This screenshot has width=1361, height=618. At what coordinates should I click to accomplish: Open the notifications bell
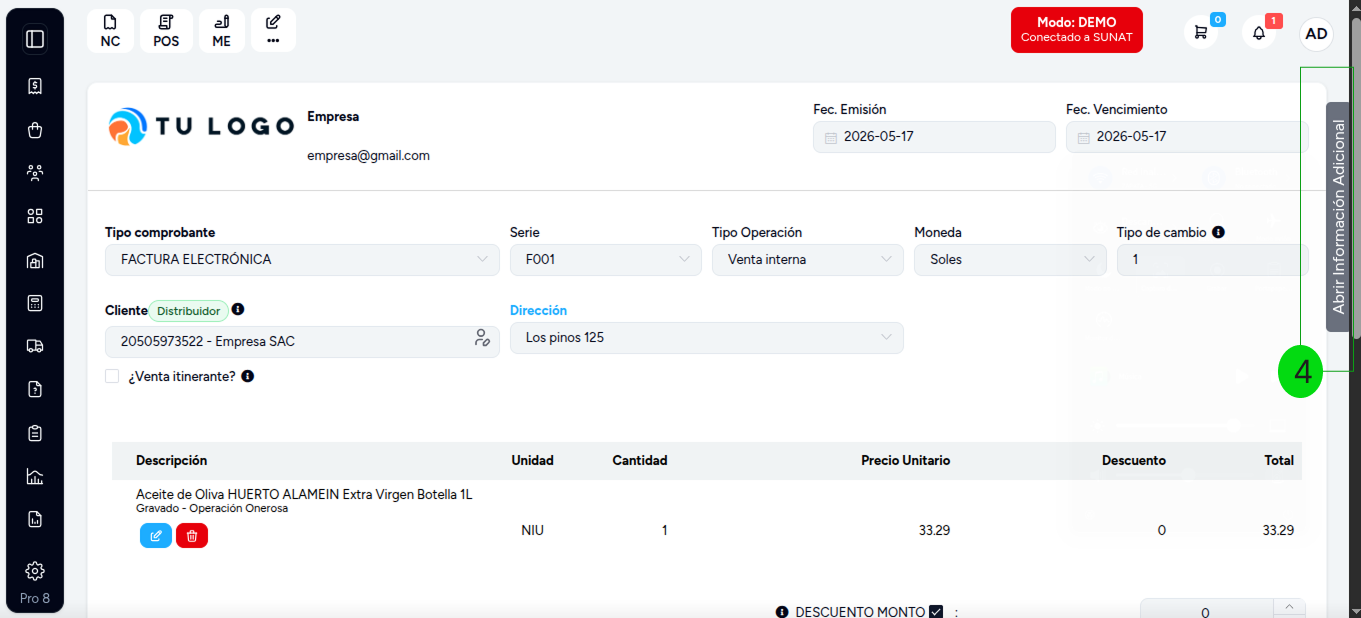click(1259, 32)
